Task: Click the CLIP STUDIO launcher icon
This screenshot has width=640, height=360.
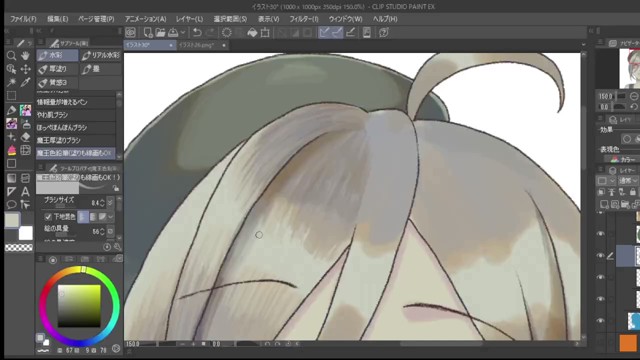Action: point(131,33)
